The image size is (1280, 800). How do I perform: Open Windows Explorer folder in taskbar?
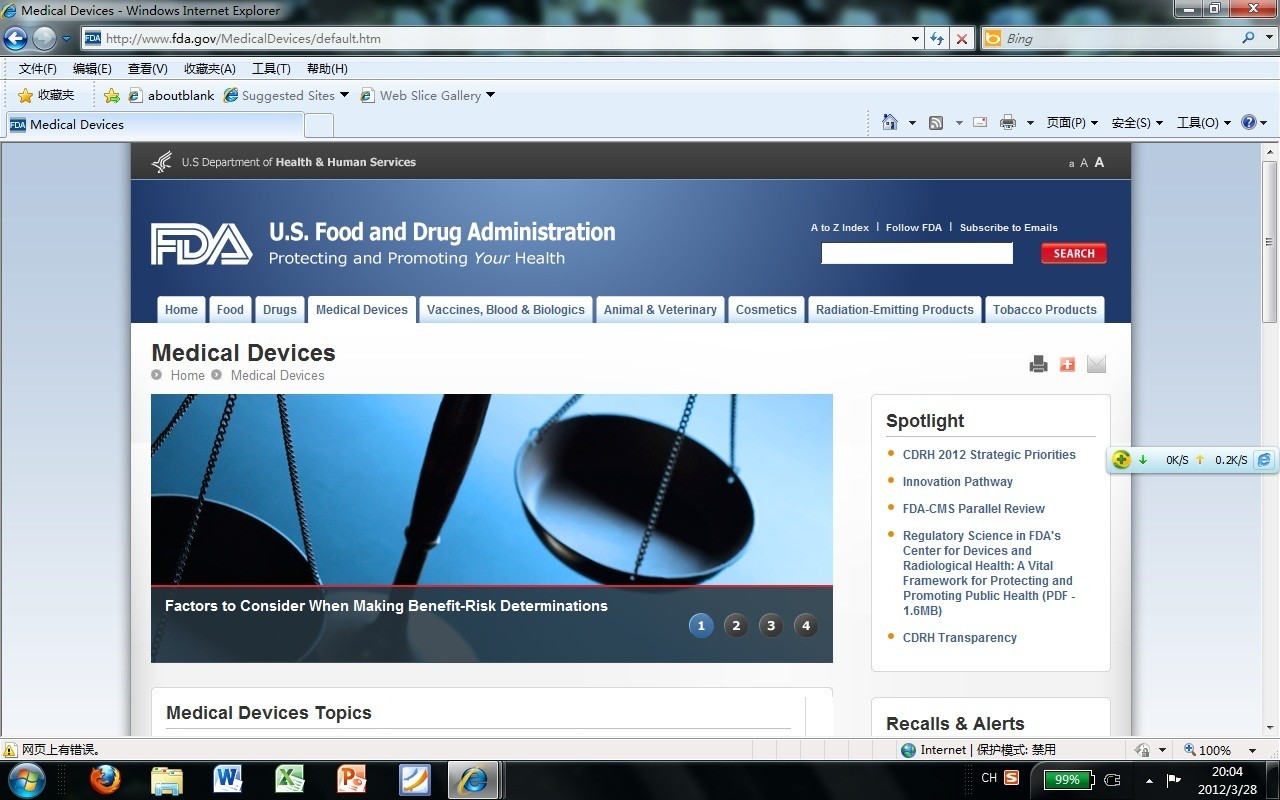[x=167, y=779]
